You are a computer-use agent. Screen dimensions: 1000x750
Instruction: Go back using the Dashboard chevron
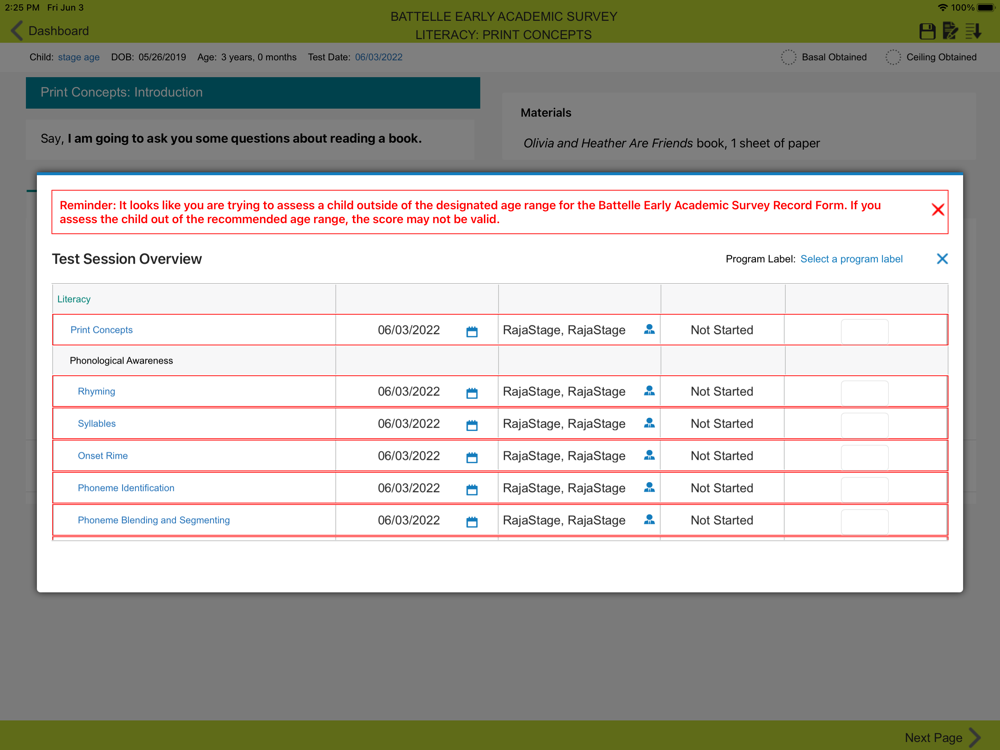pos(17,31)
